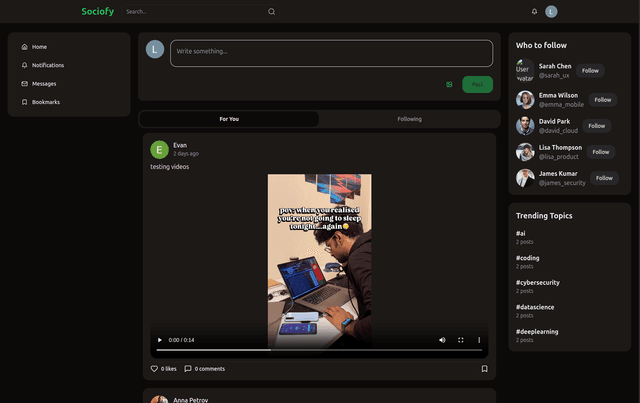Screen dimensions: 640x403
Task: Open the #cybersecurity trending topic
Action: pos(537,283)
